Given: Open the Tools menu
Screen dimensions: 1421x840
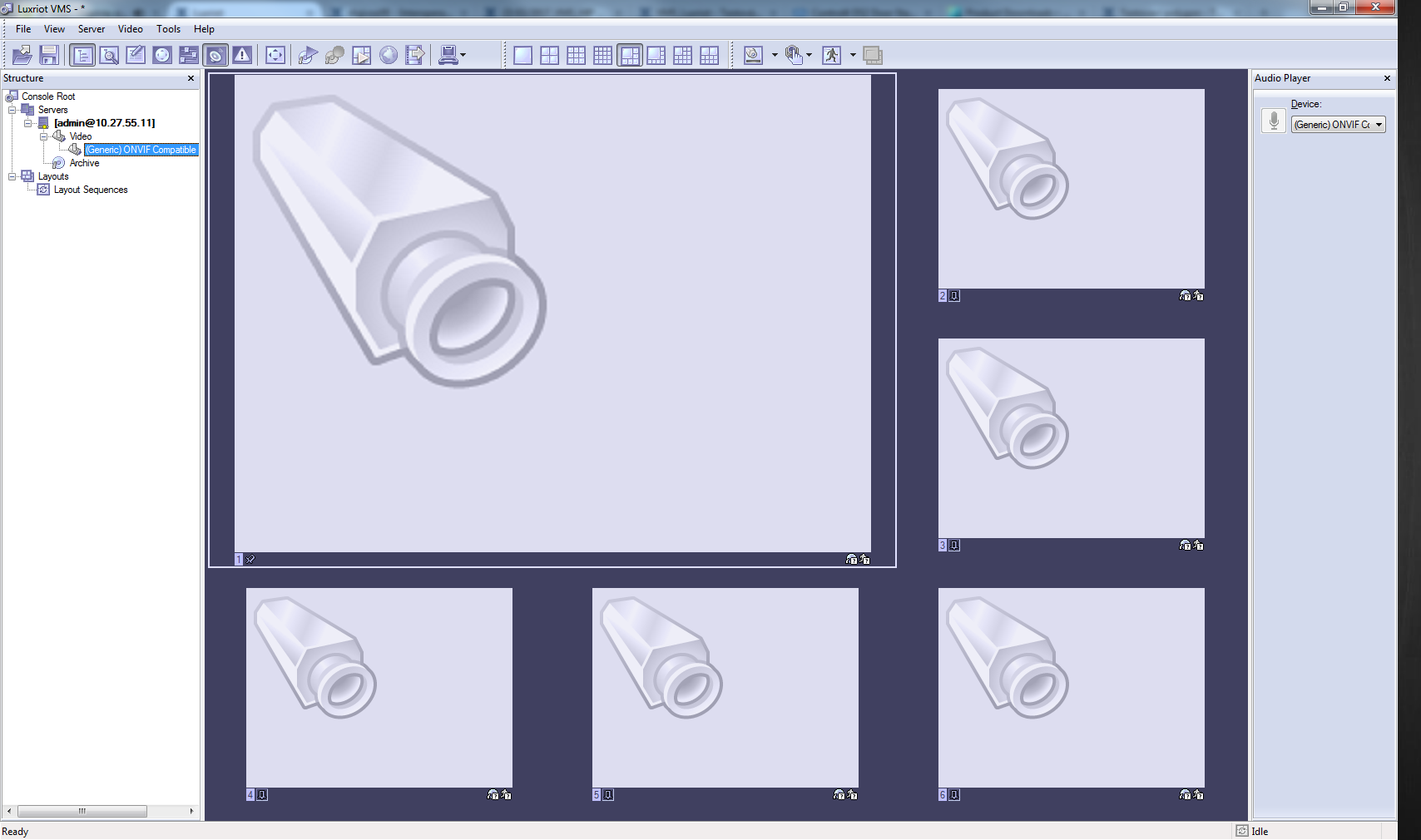Looking at the screenshot, I should click(x=168, y=29).
